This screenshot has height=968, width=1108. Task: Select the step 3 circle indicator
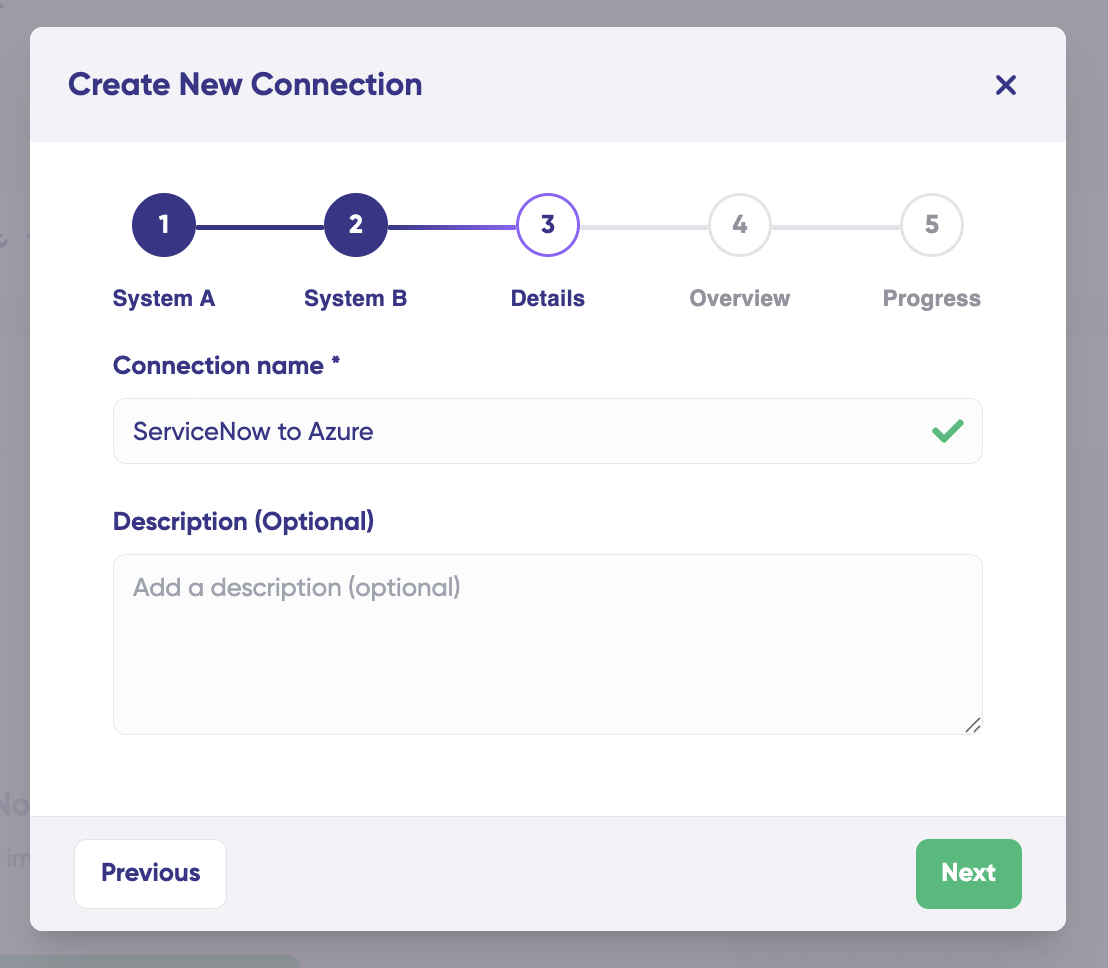click(x=547, y=224)
